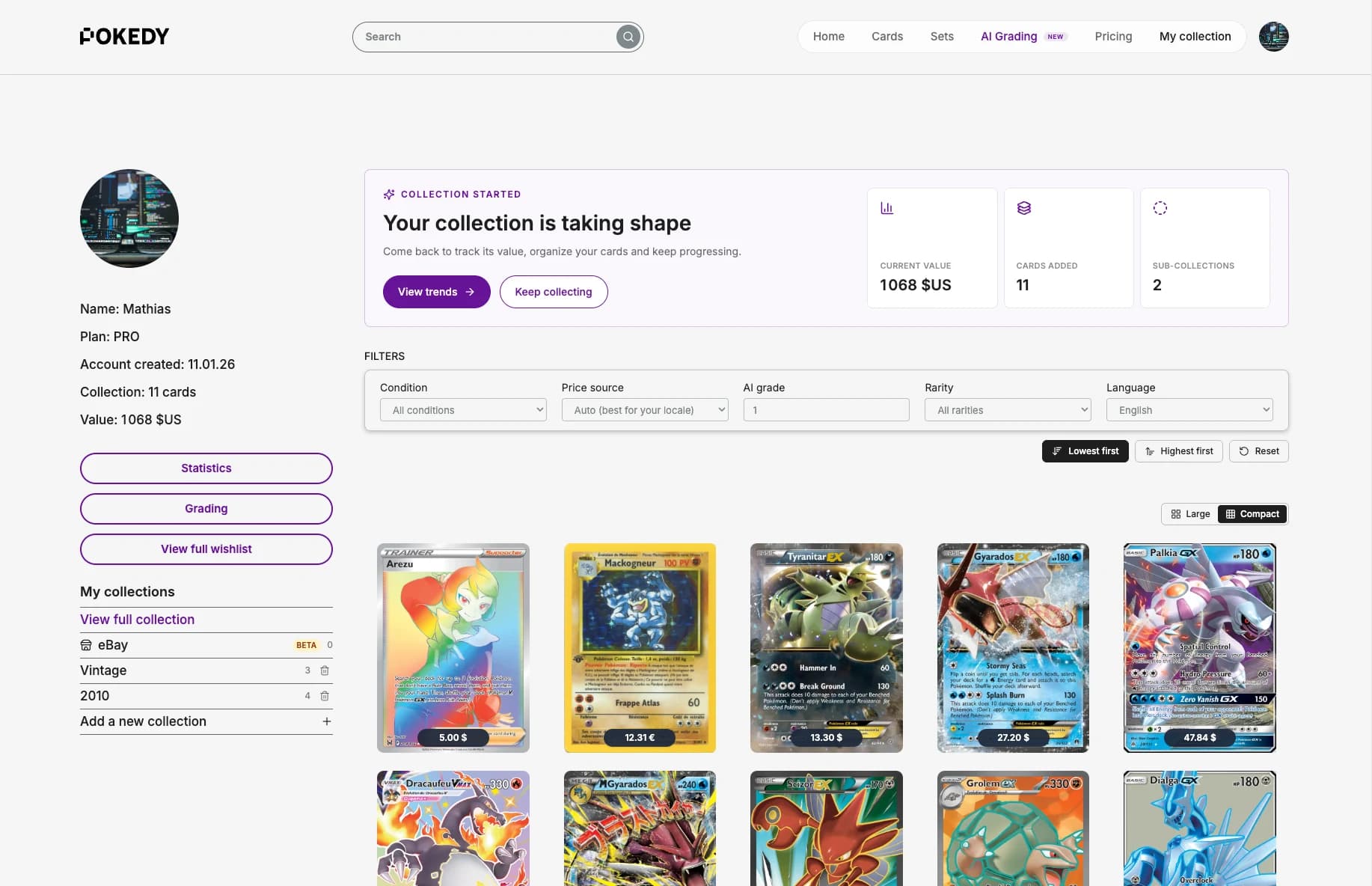The height and width of the screenshot is (886, 1372).
Task: Click the 12.31 € price tag
Action: (640, 738)
